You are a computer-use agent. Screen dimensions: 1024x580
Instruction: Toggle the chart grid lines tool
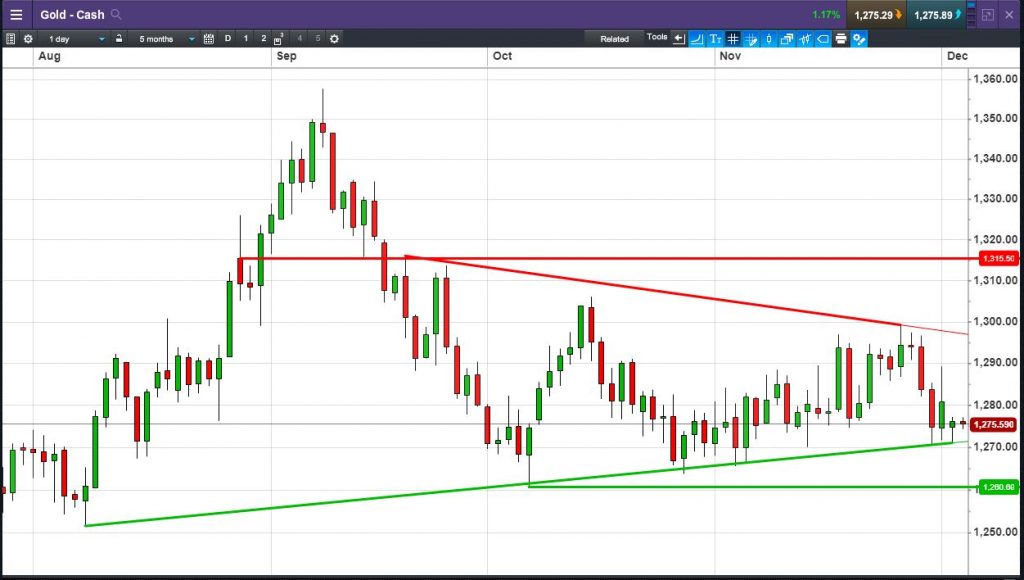pos(733,39)
